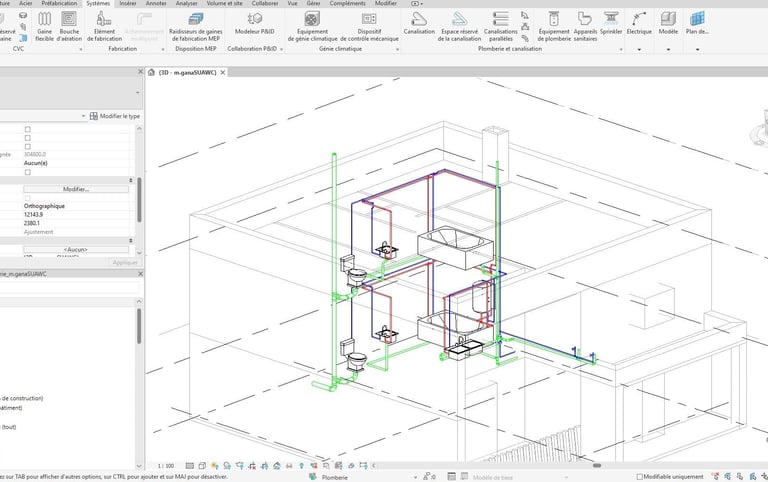Image resolution: width=768 pixels, height=482 pixels.
Task: Open the Insérer ribbon tab
Action: pyautogui.click(x=128, y=3)
